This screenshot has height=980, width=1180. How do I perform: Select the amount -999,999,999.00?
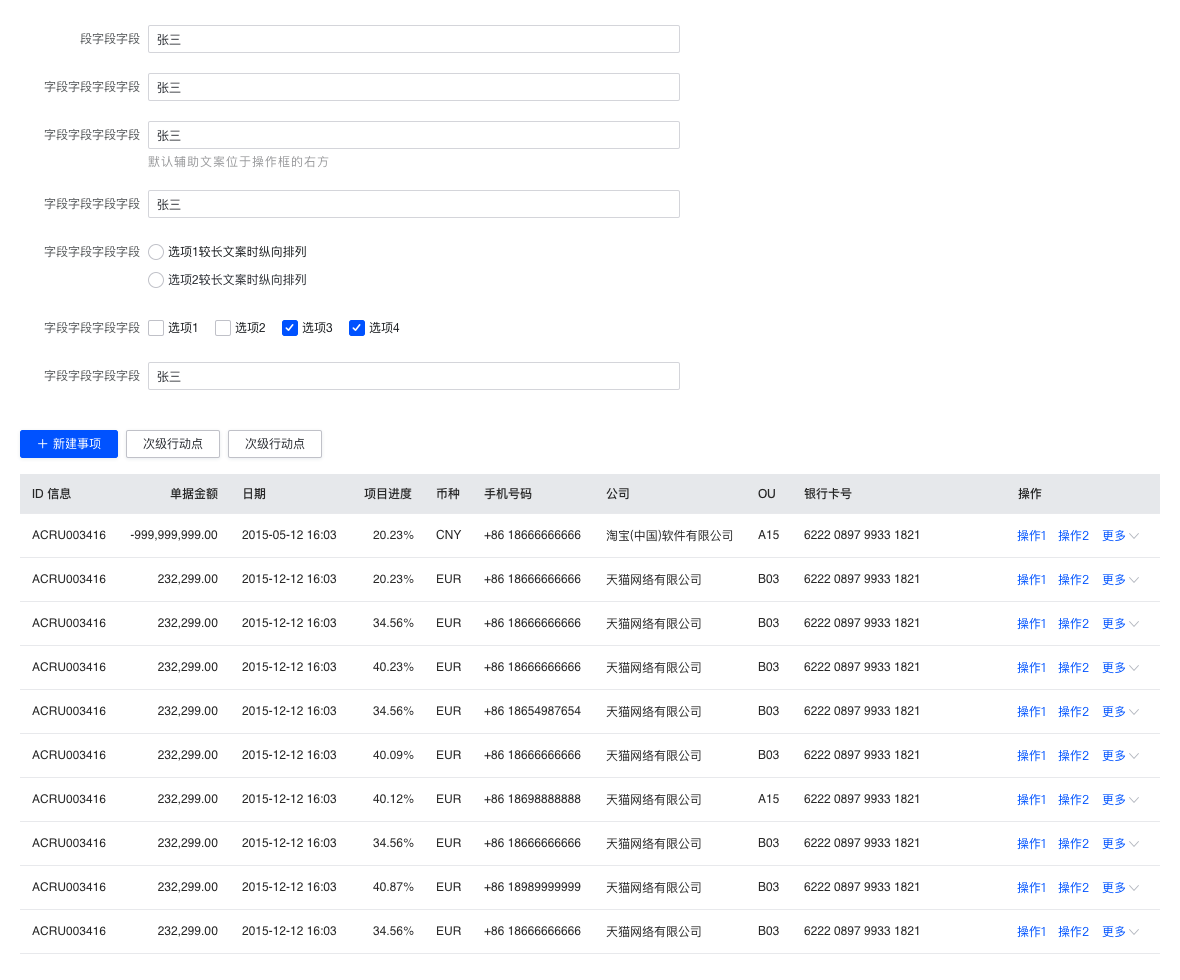click(174, 535)
